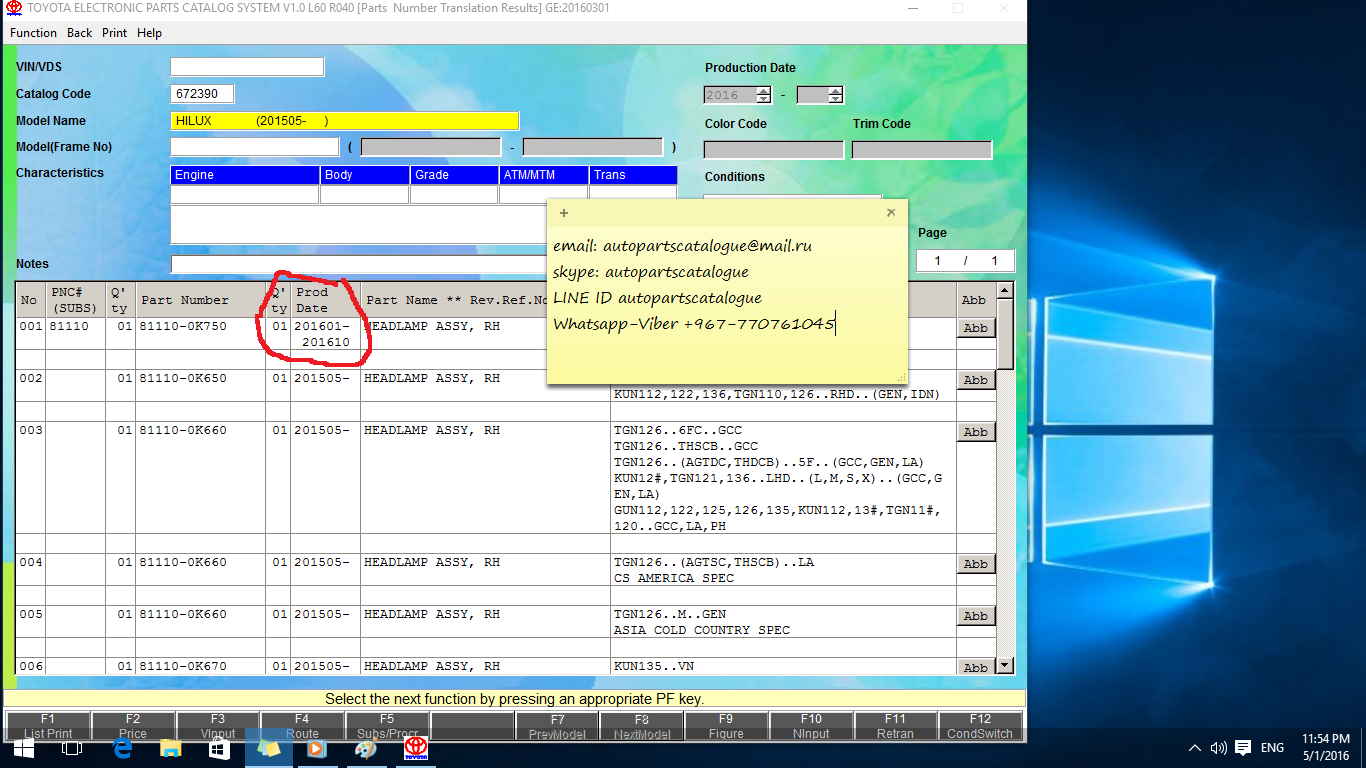
Task: Click the F12 CondSwitch button
Action: 980,726
